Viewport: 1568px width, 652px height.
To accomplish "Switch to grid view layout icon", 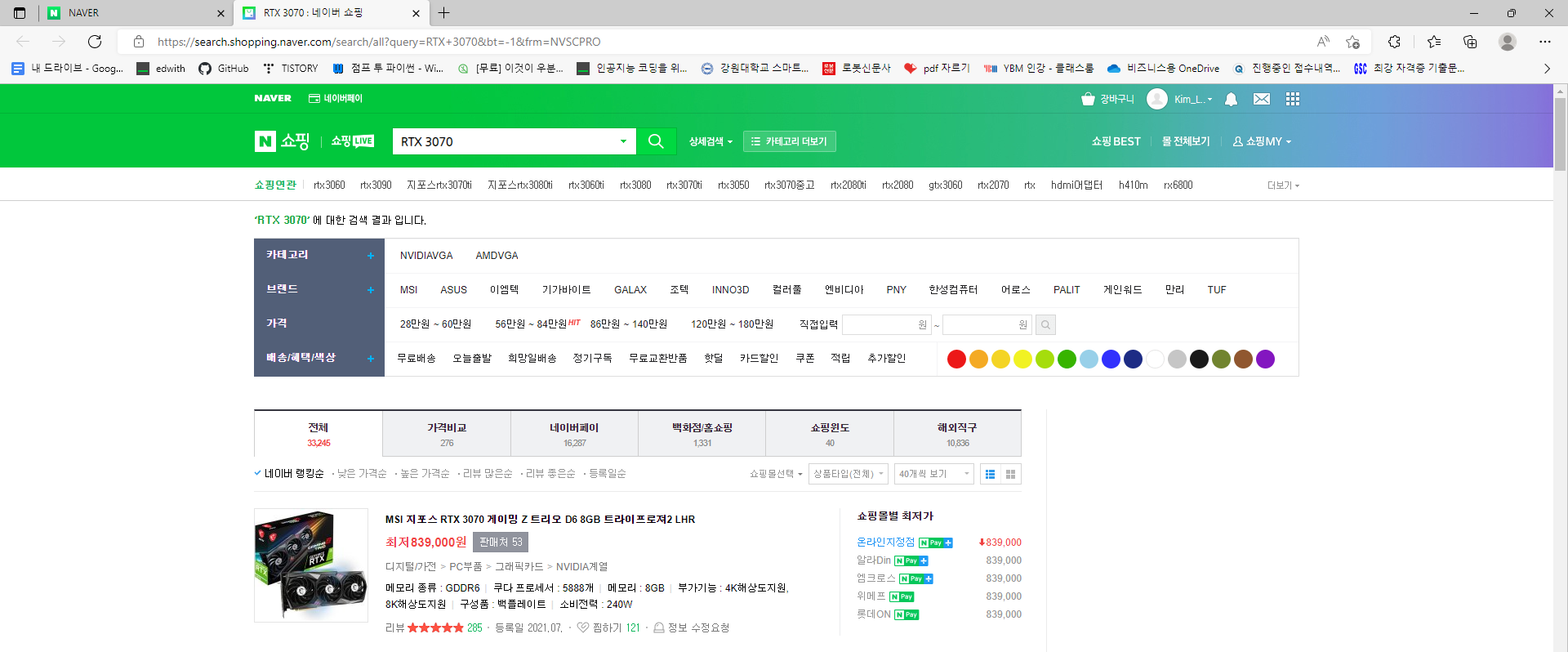I will pyautogui.click(x=1011, y=474).
